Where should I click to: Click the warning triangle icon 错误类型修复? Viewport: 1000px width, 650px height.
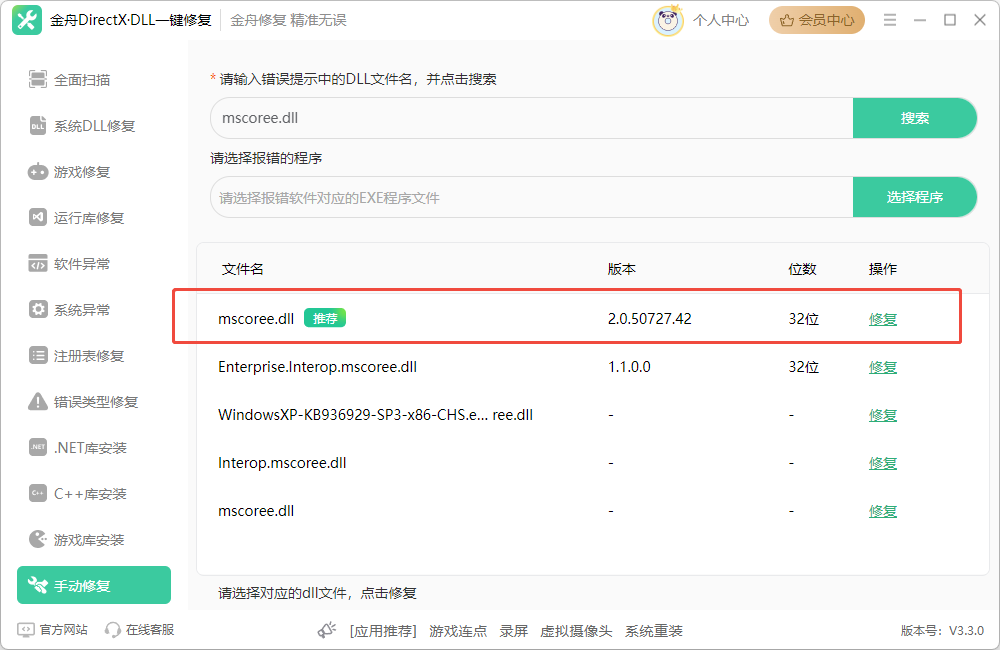[38, 401]
